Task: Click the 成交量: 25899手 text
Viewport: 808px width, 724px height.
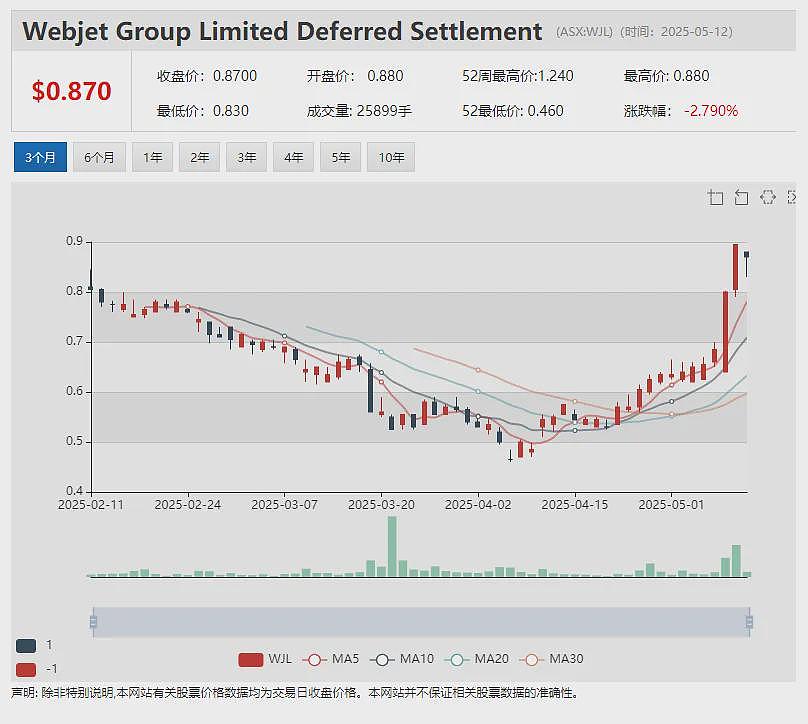Action: [x=359, y=111]
